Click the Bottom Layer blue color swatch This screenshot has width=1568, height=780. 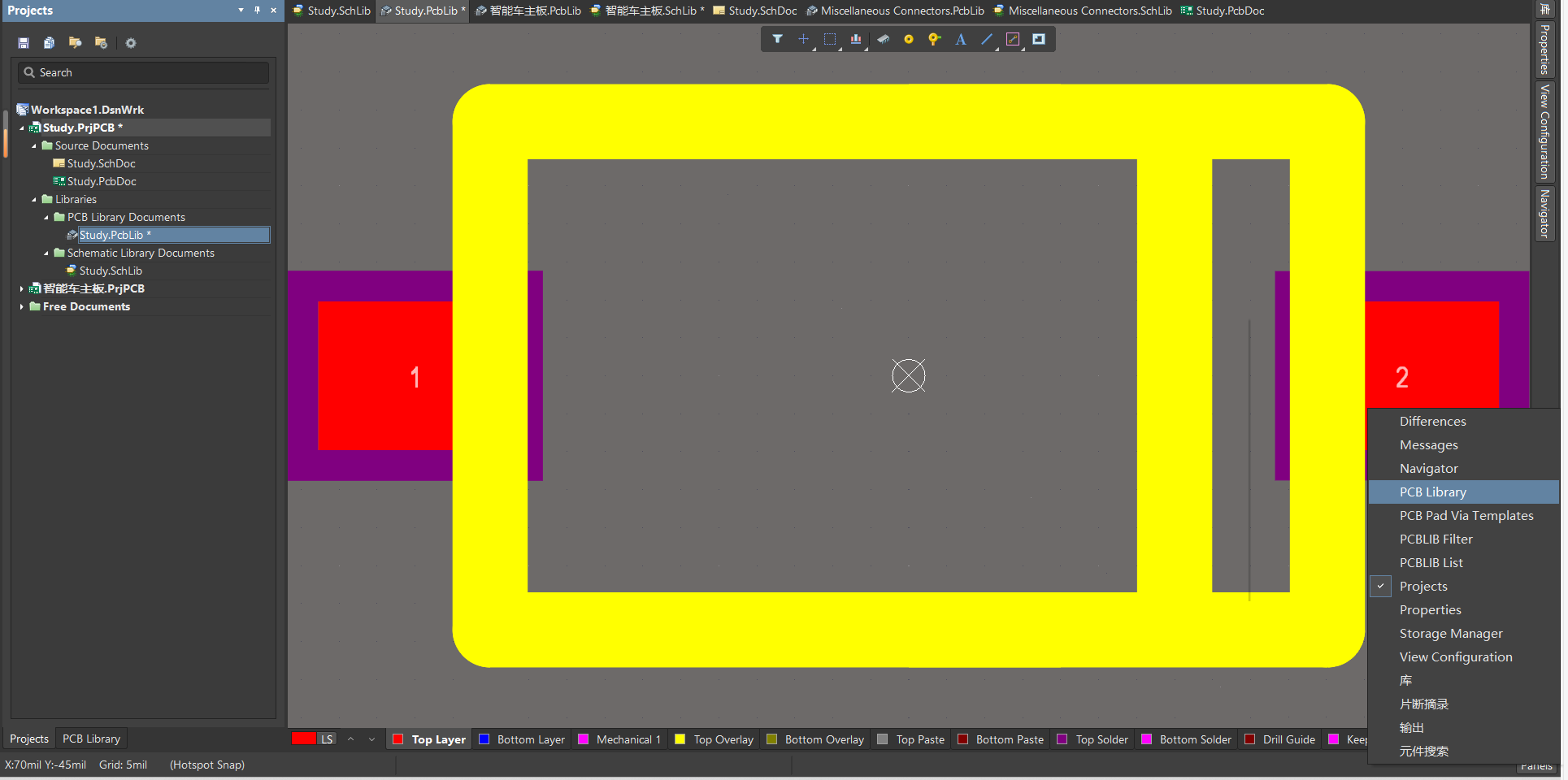click(484, 739)
